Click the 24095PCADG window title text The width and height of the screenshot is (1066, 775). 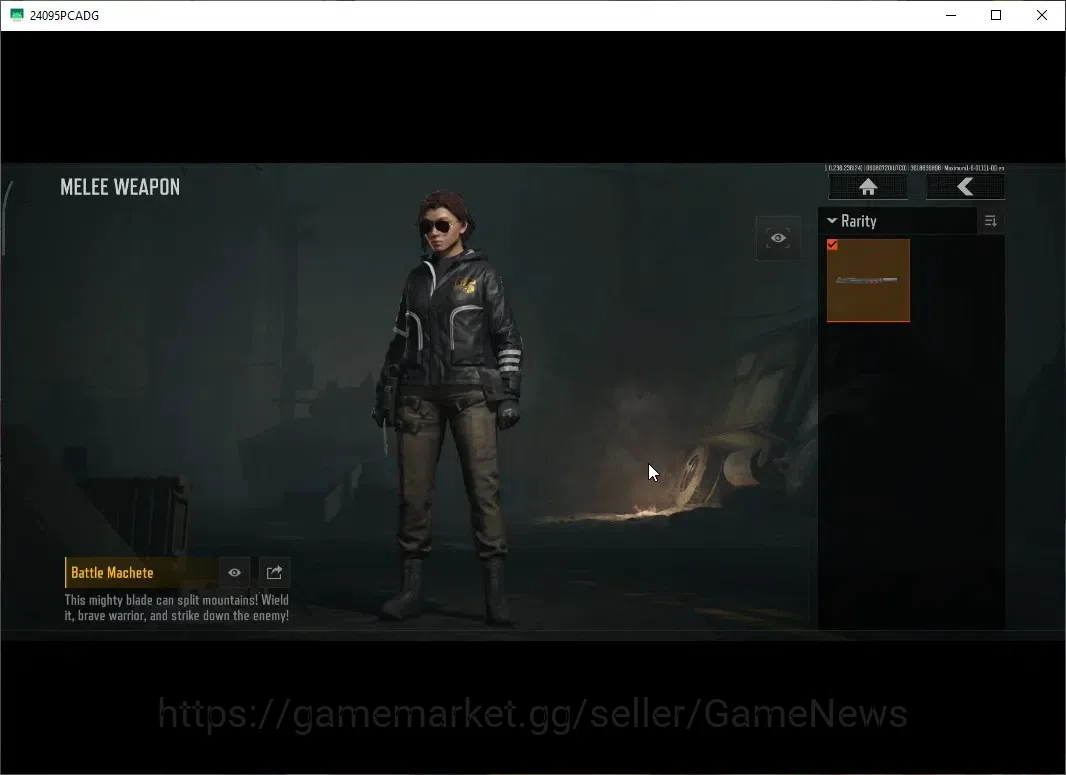point(65,16)
